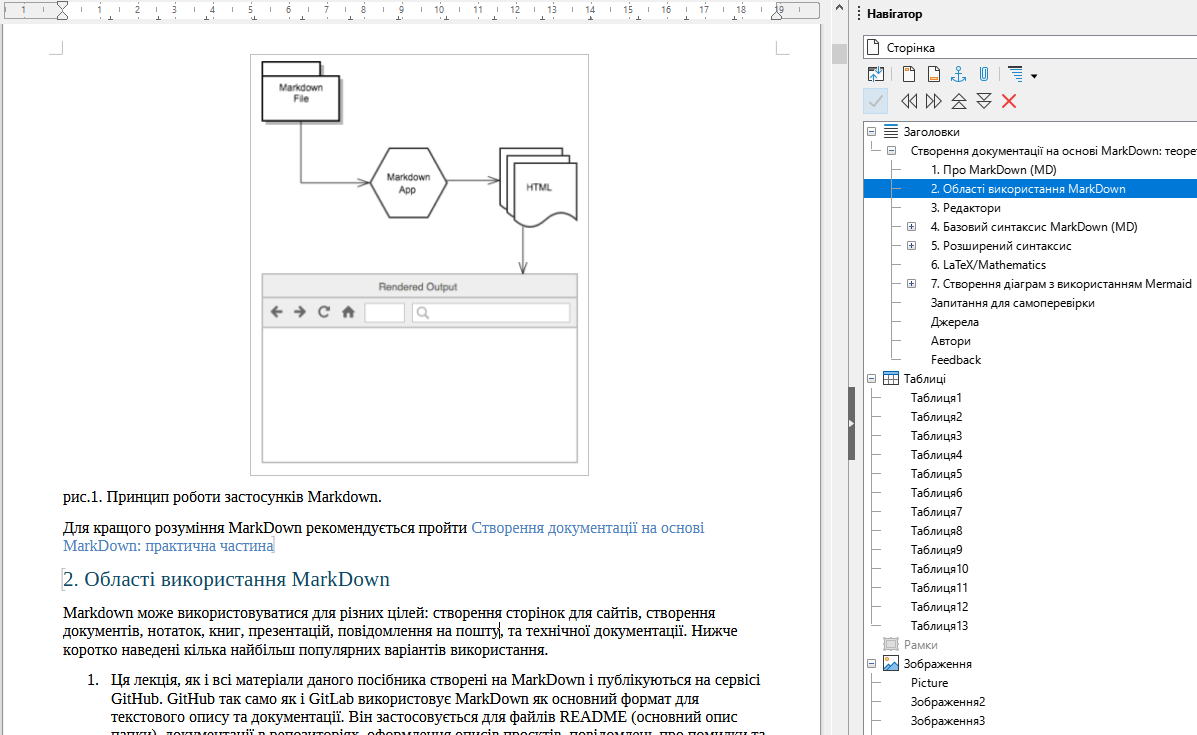
Task: Click the Set Reminder paperclip icon
Action: click(983, 74)
